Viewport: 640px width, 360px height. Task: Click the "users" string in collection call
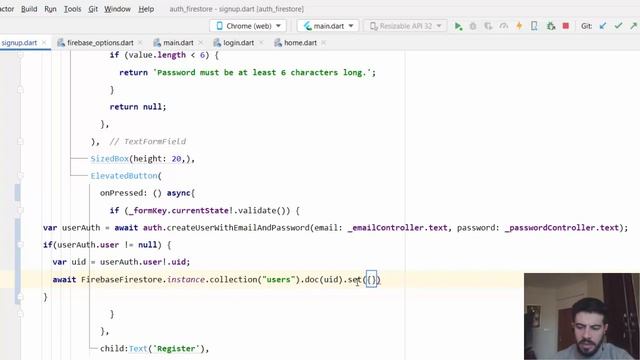(x=278, y=280)
